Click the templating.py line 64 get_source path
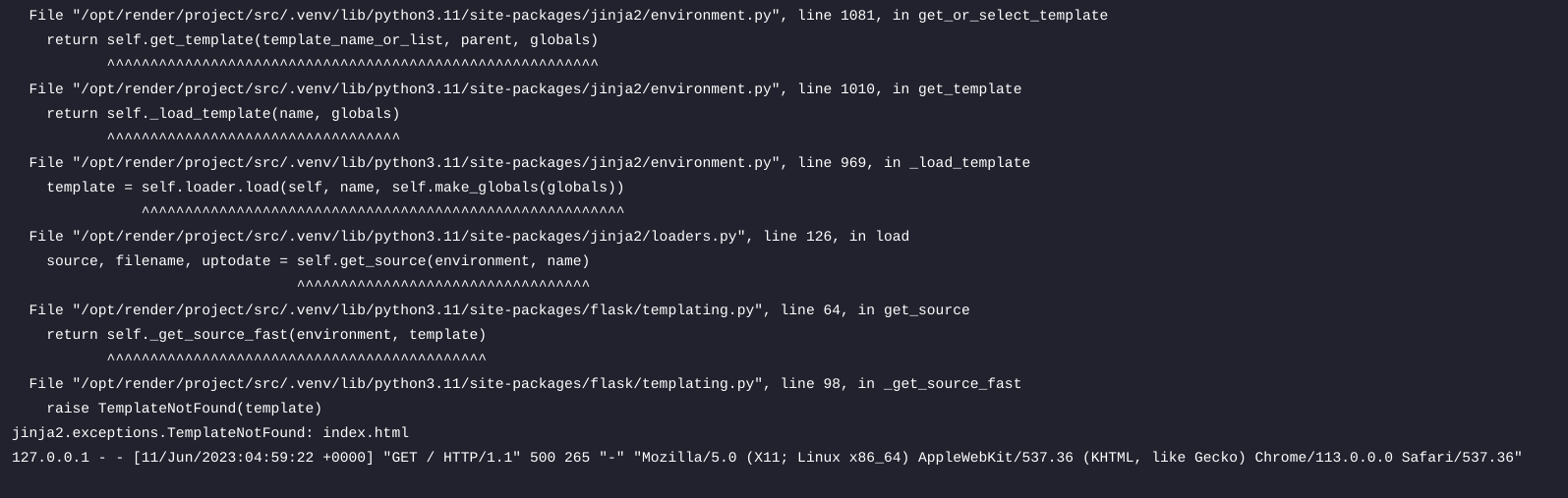Viewport: 1568px width, 498px height. pos(499,310)
